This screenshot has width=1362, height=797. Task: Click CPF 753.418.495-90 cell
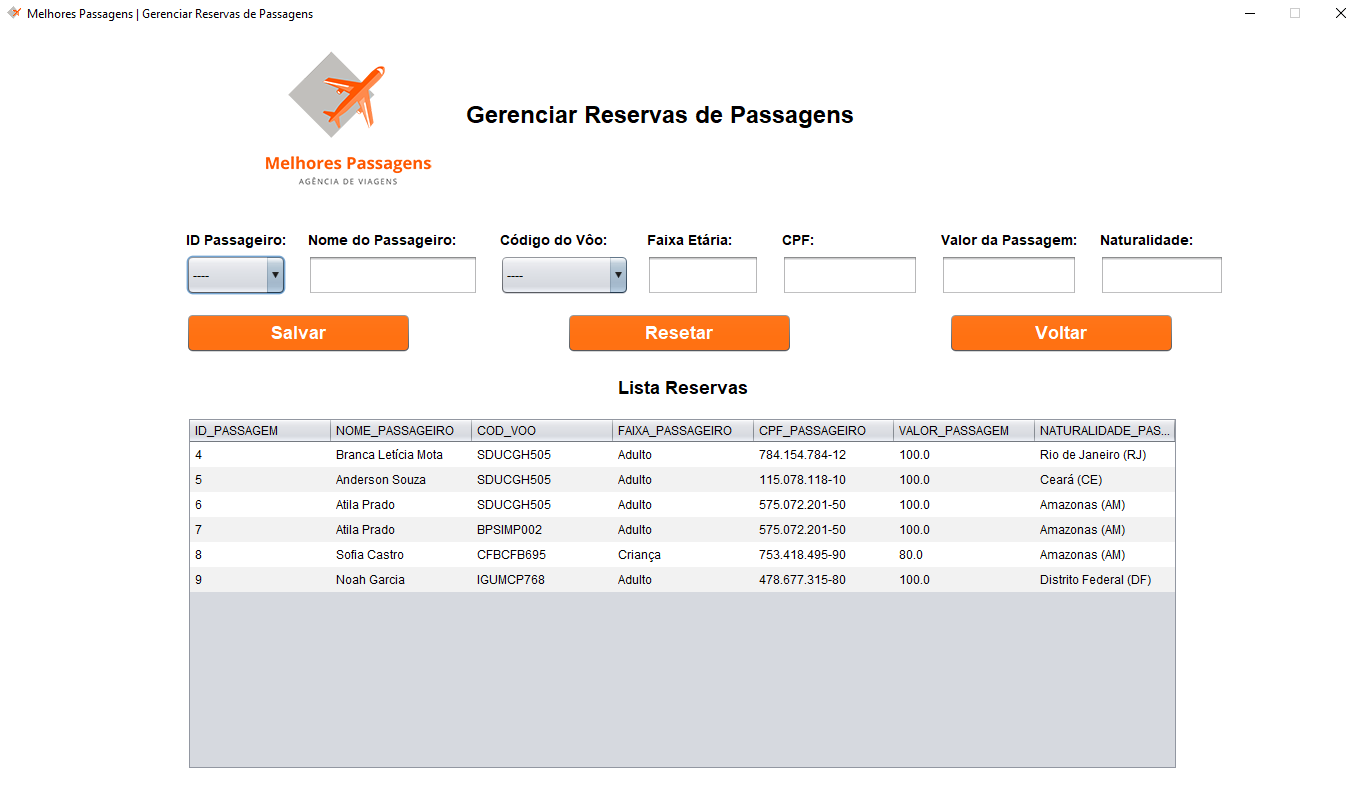pos(824,555)
